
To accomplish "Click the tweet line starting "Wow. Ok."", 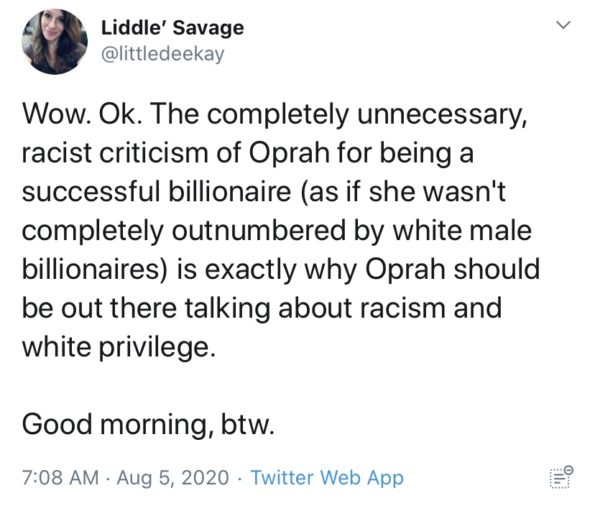I will (275, 115).
